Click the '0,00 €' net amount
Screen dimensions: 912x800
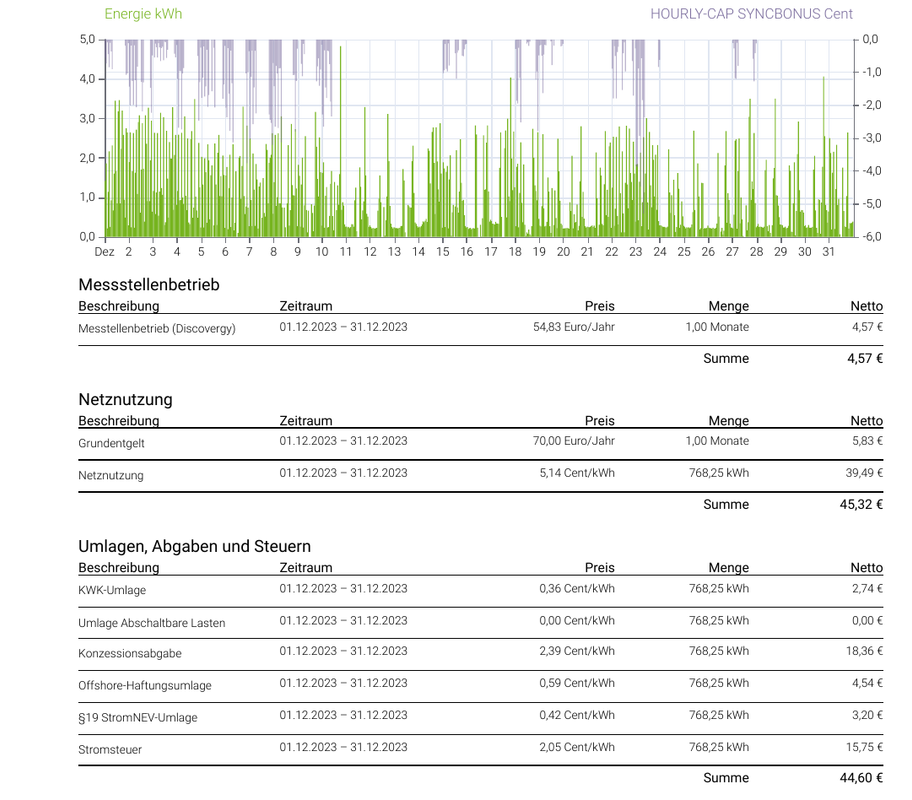pyautogui.click(x=867, y=621)
